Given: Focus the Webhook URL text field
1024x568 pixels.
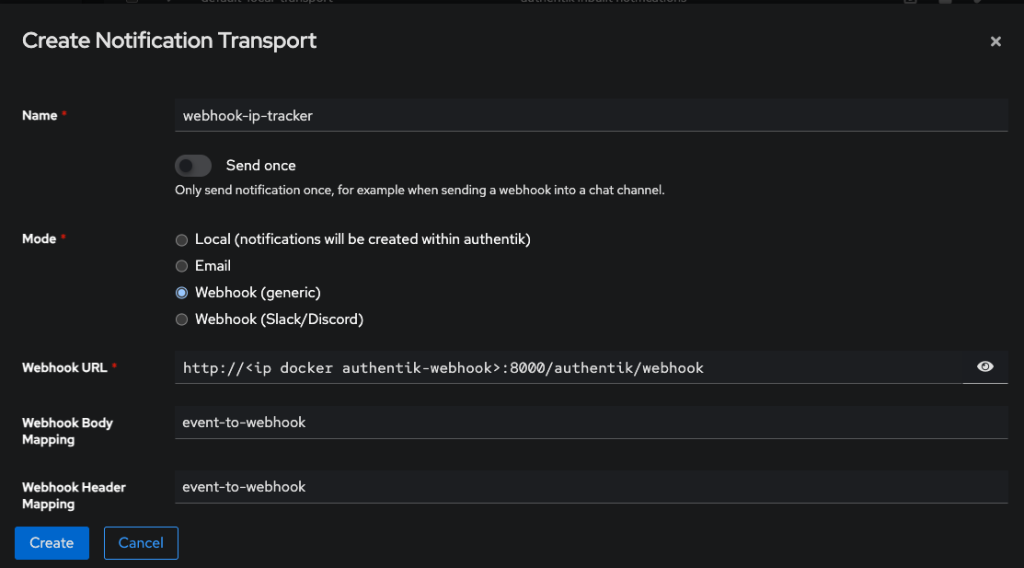Looking at the screenshot, I should tap(568, 367).
